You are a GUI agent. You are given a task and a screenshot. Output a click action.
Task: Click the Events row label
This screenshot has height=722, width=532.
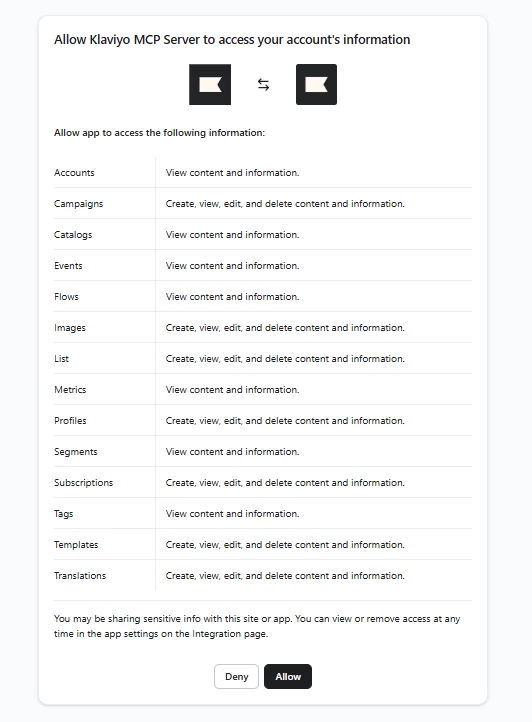68,266
